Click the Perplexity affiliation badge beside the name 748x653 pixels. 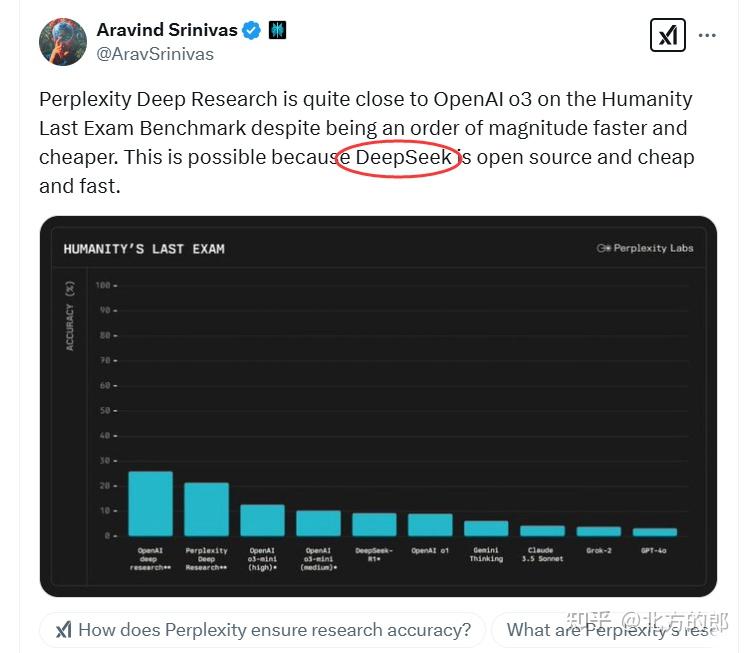[x=277, y=30]
